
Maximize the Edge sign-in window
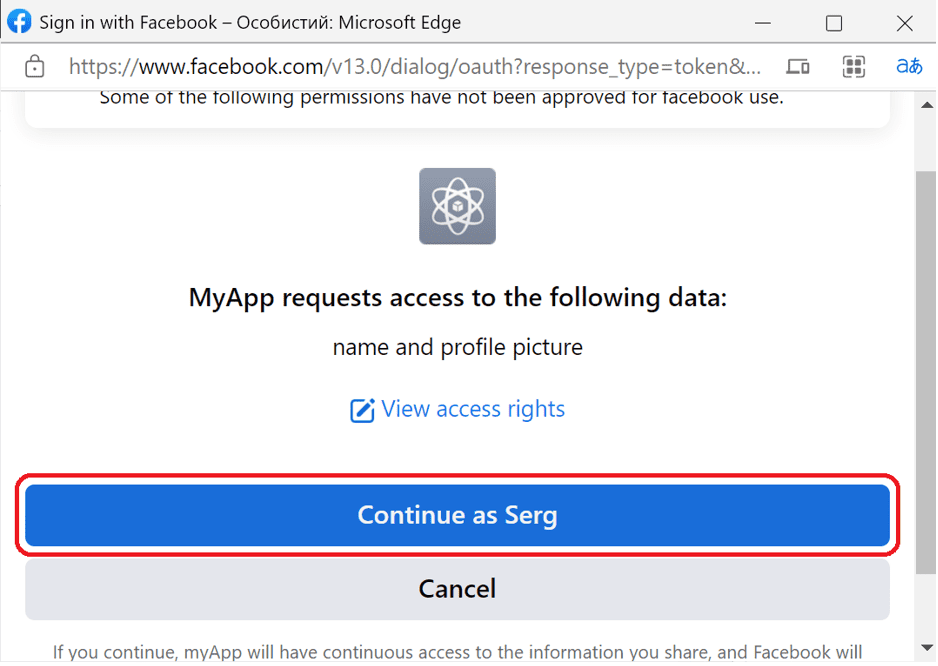[834, 23]
